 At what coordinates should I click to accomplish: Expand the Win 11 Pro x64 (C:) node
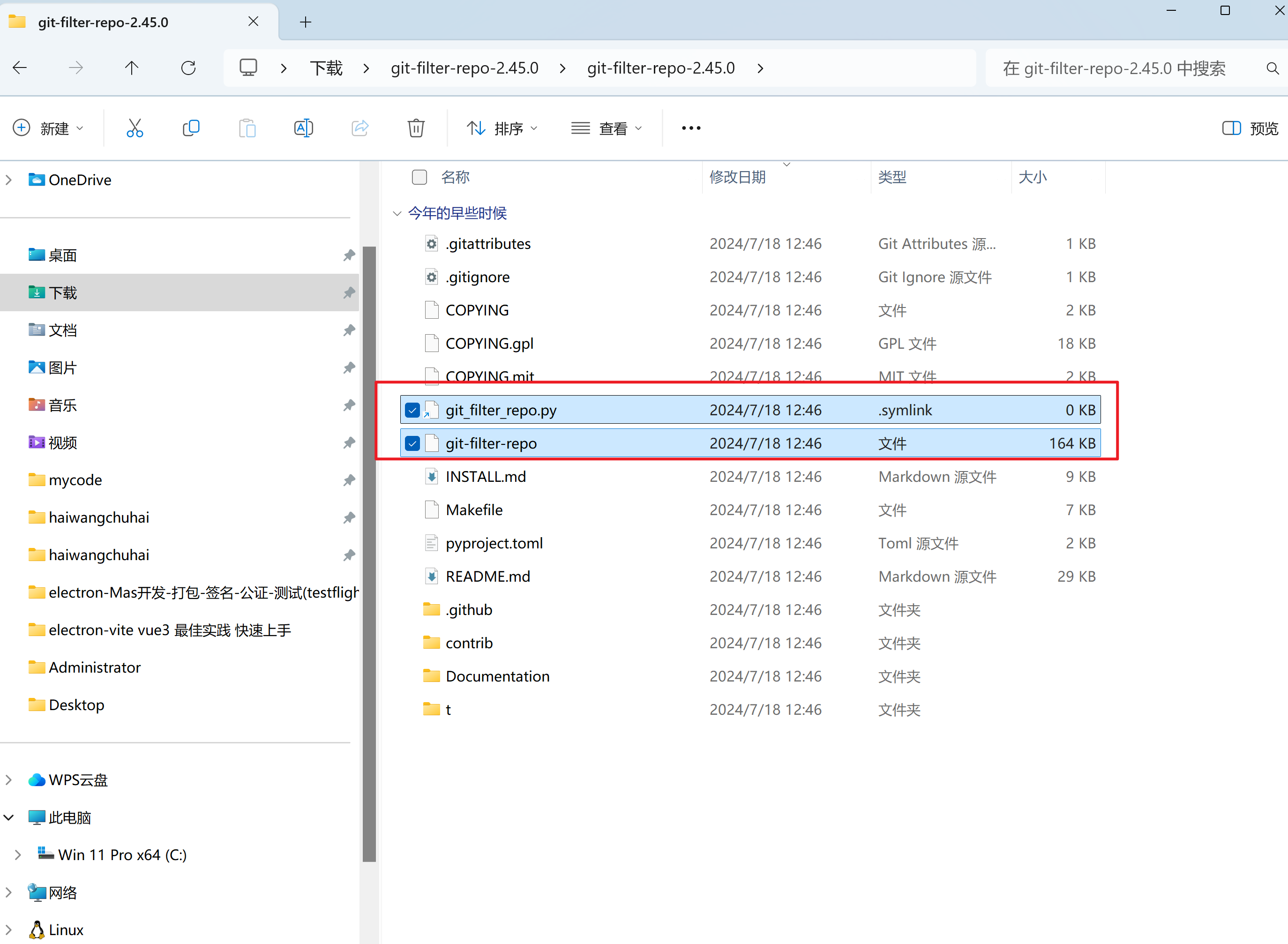(x=18, y=855)
